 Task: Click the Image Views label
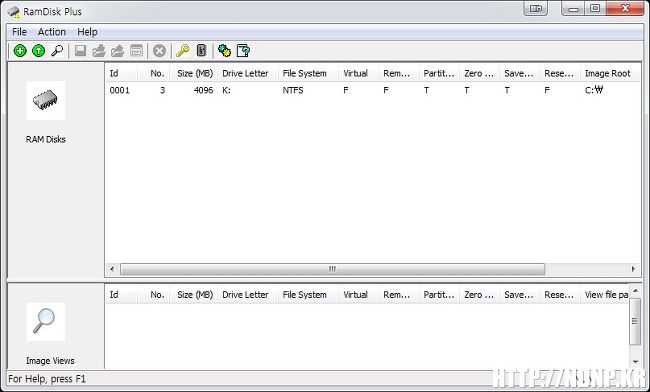click(x=50, y=361)
